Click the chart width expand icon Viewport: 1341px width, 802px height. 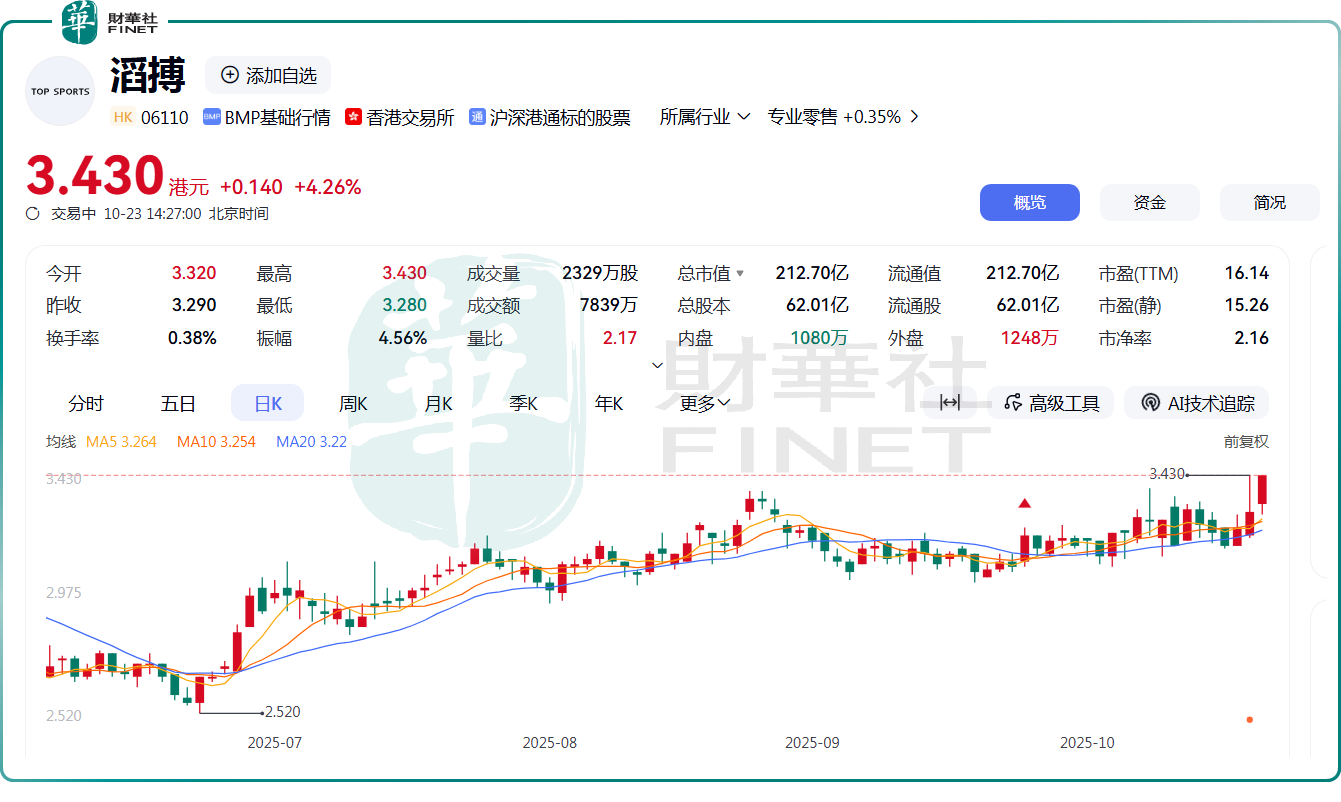coord(950,403)
